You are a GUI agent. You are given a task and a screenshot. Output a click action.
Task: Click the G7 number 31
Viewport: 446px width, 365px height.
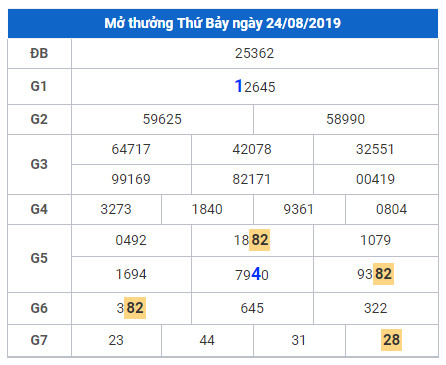click(x=298, y=340)
